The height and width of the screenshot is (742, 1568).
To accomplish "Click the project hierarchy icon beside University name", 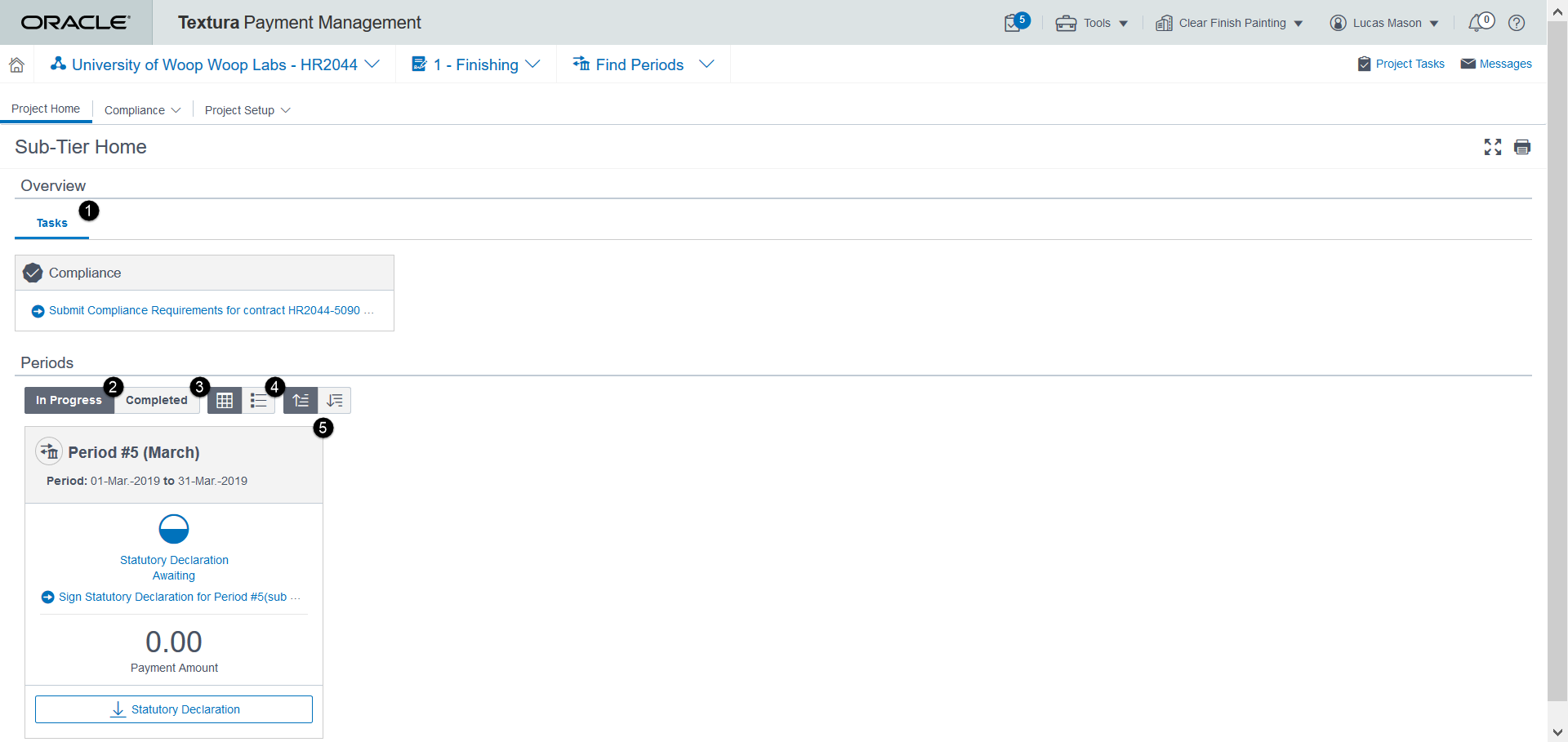I will [x=58, y=64].
